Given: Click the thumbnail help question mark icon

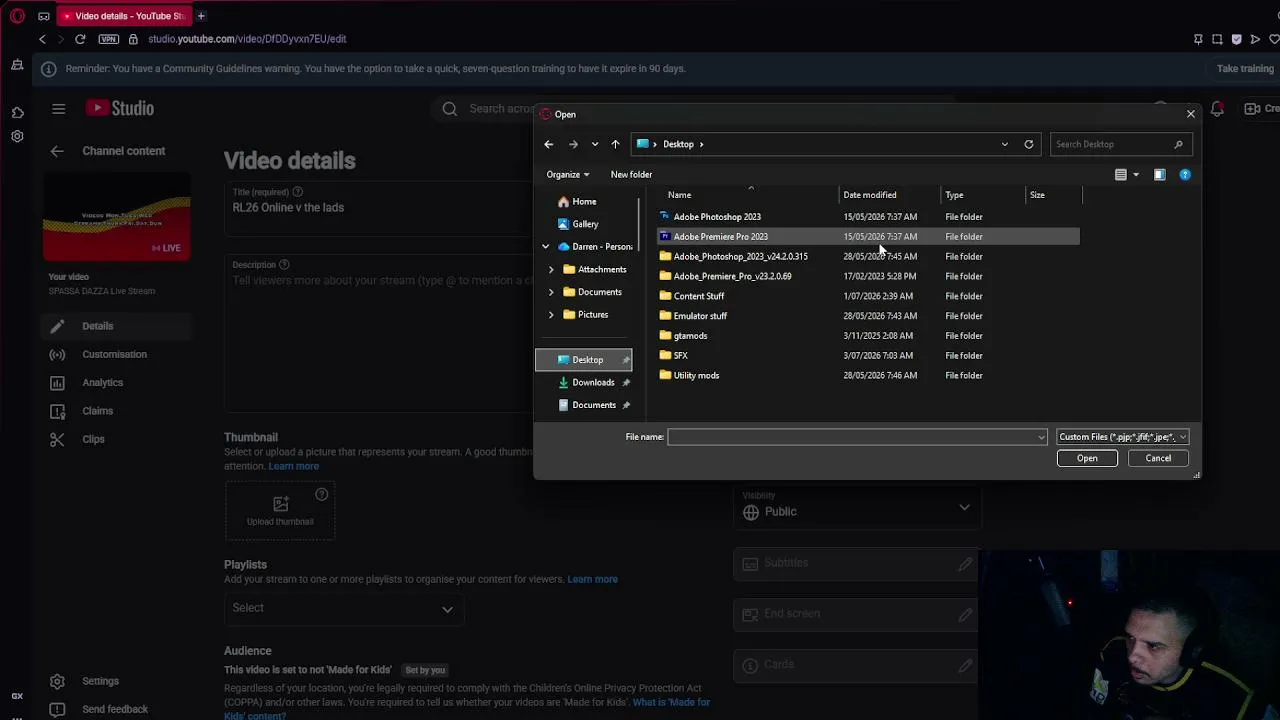Looking at the screenshot, I should [321, 494].
